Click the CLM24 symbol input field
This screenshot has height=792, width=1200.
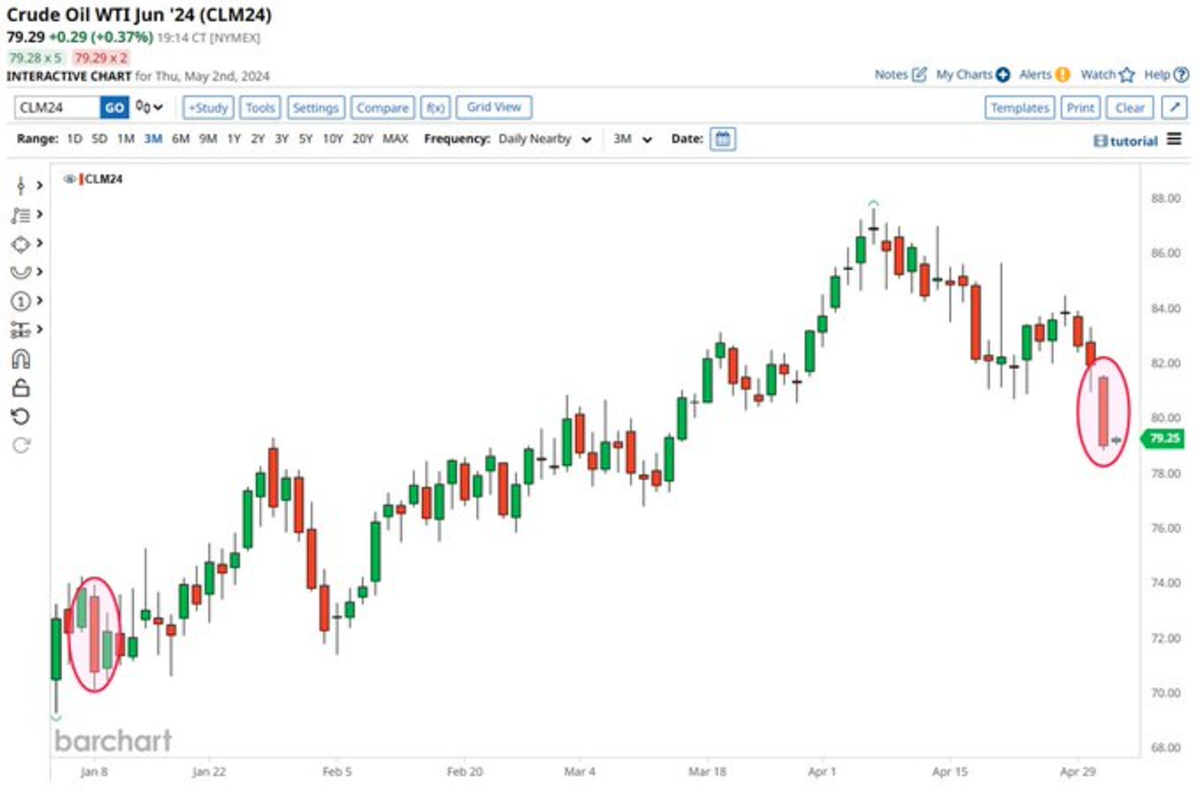[57, 108]
